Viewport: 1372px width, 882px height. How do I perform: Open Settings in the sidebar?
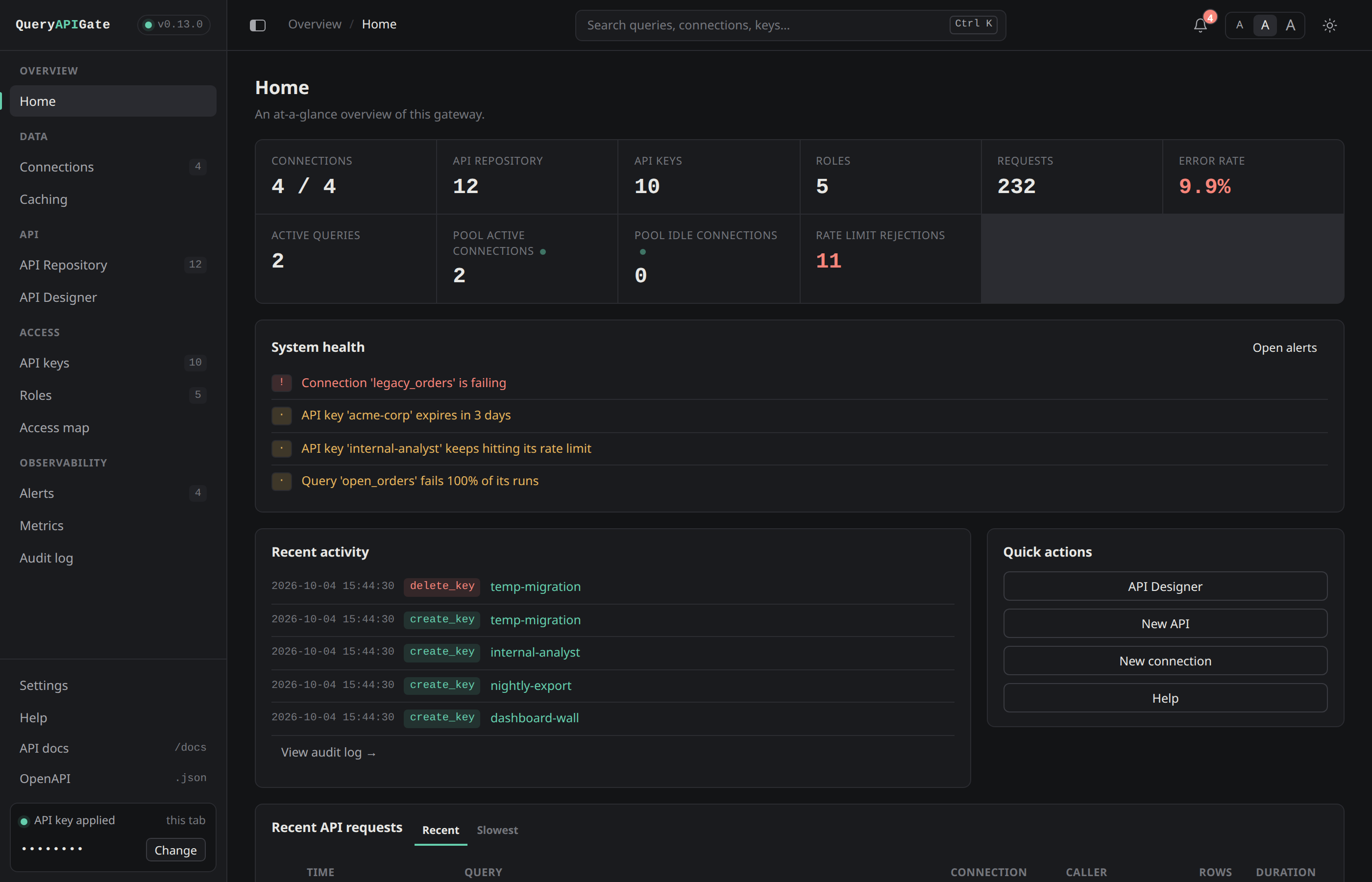113,686
